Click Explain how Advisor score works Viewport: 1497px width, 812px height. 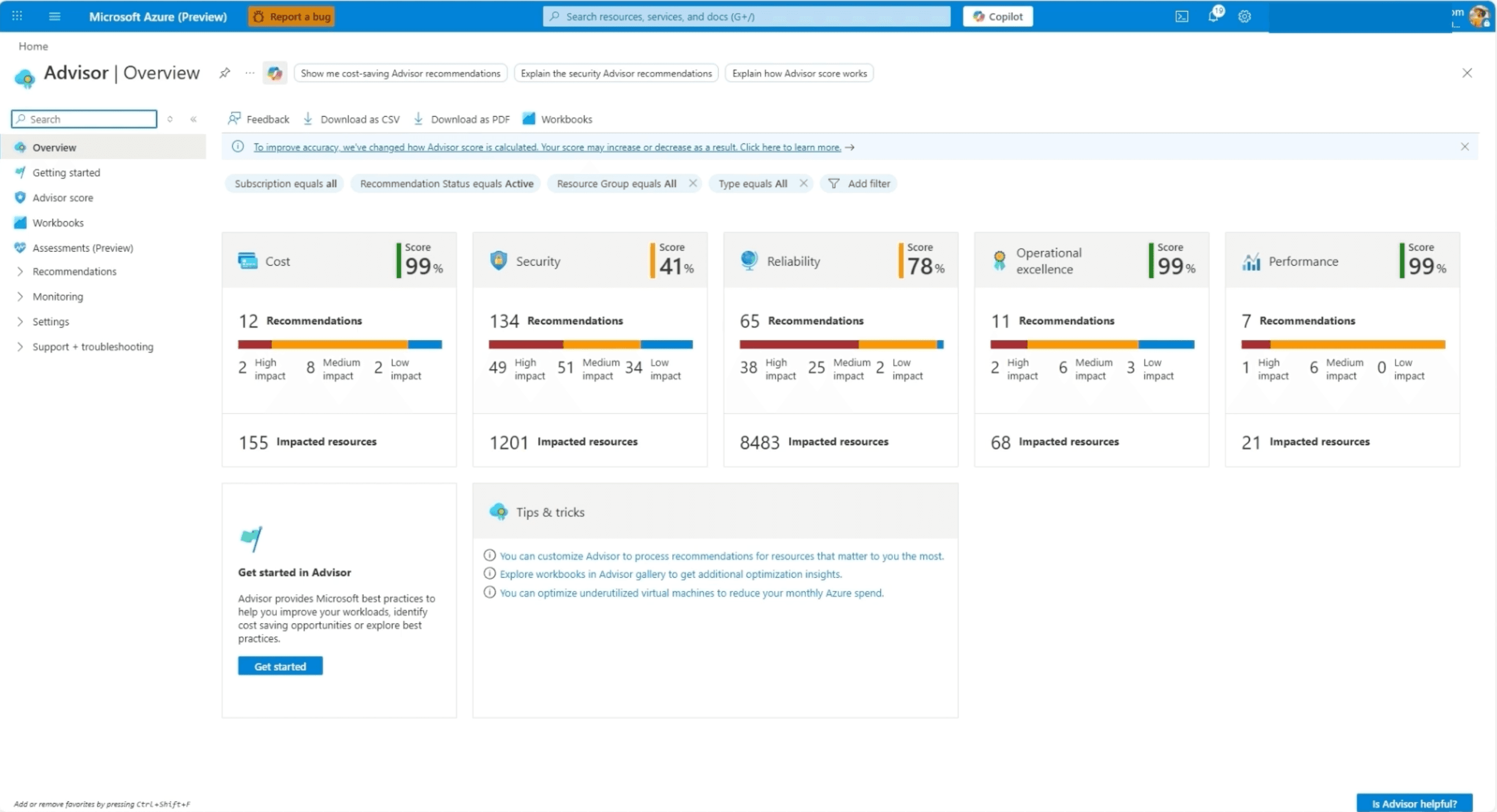(799, 73)
